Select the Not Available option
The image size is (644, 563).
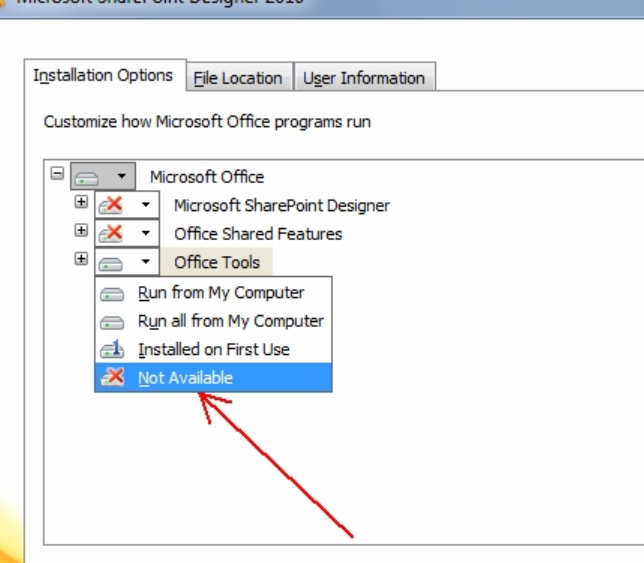point(213,377)
